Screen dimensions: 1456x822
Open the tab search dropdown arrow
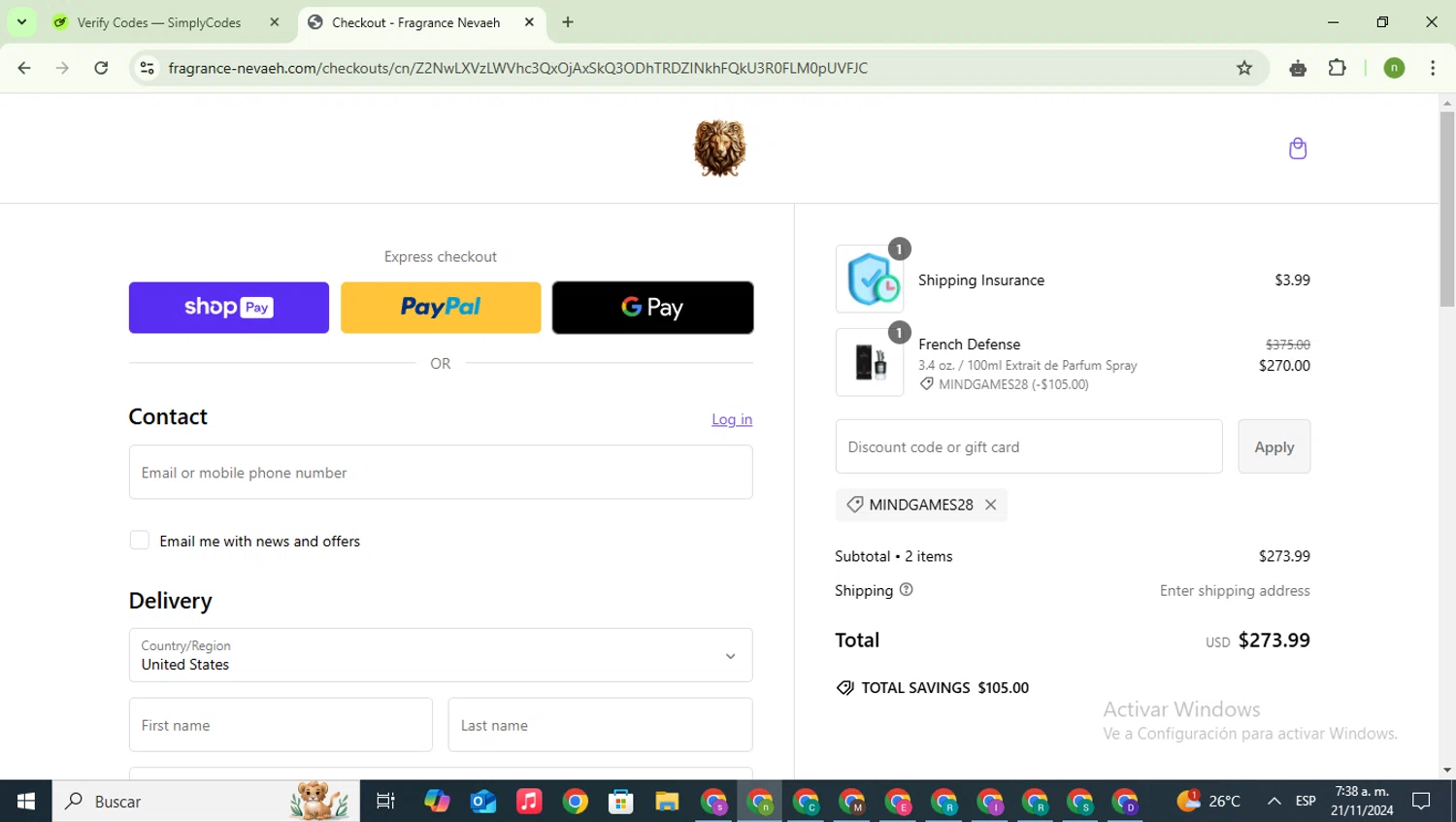click(21, 21)
